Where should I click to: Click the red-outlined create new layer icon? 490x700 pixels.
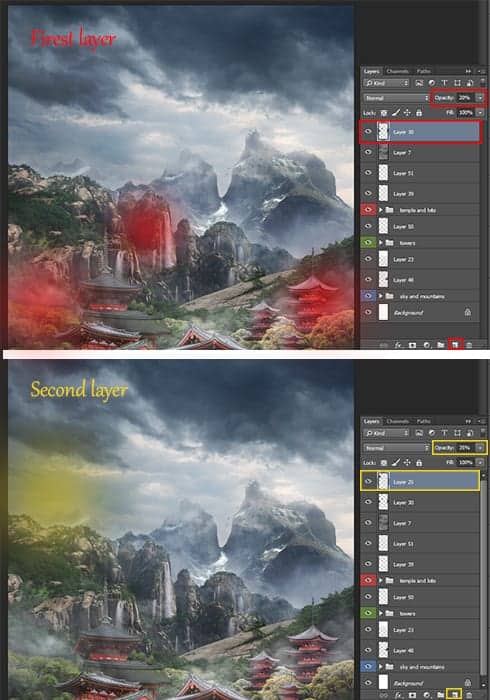tap(455, 345)
